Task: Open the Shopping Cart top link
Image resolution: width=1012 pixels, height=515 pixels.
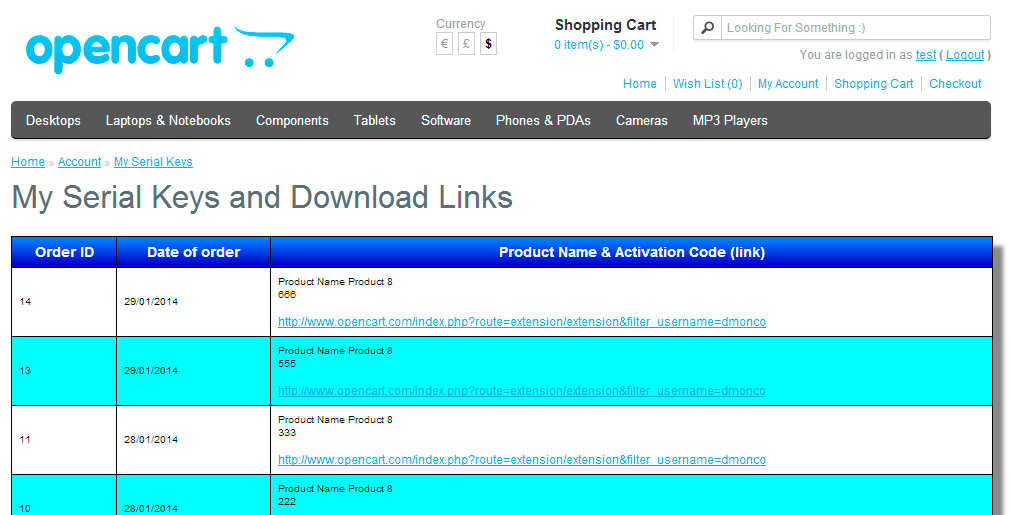Action: [873, 84]
